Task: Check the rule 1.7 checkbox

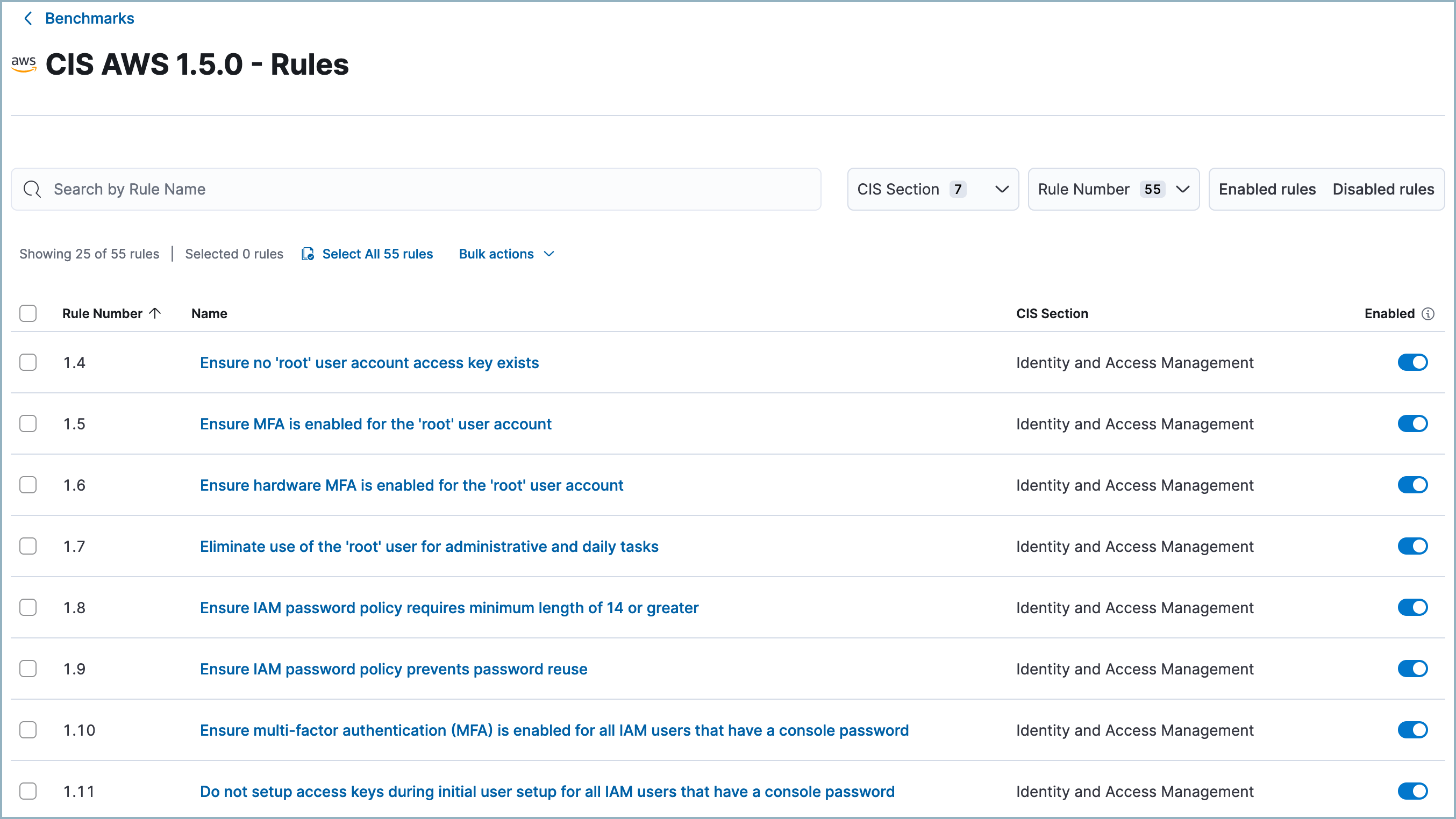Action: click(x=28, y=547)
